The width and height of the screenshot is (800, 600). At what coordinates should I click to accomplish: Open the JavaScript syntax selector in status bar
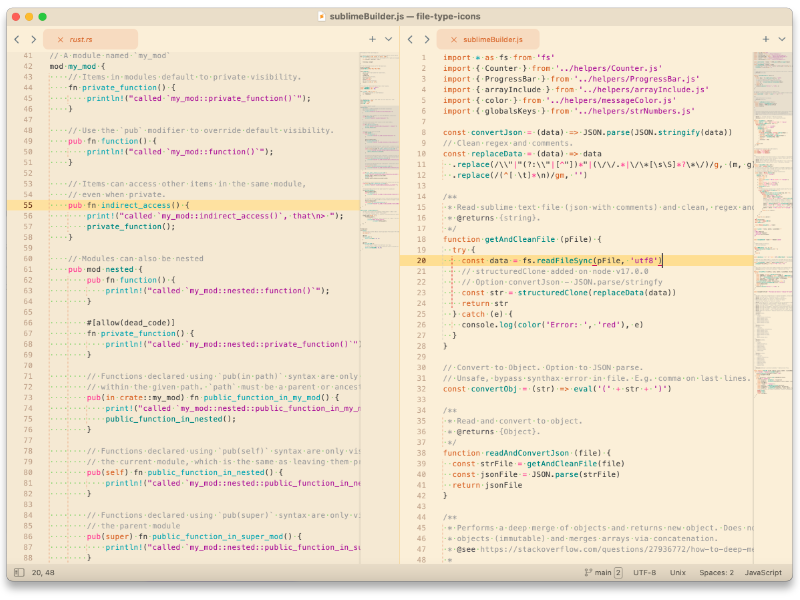pos(763,572)
